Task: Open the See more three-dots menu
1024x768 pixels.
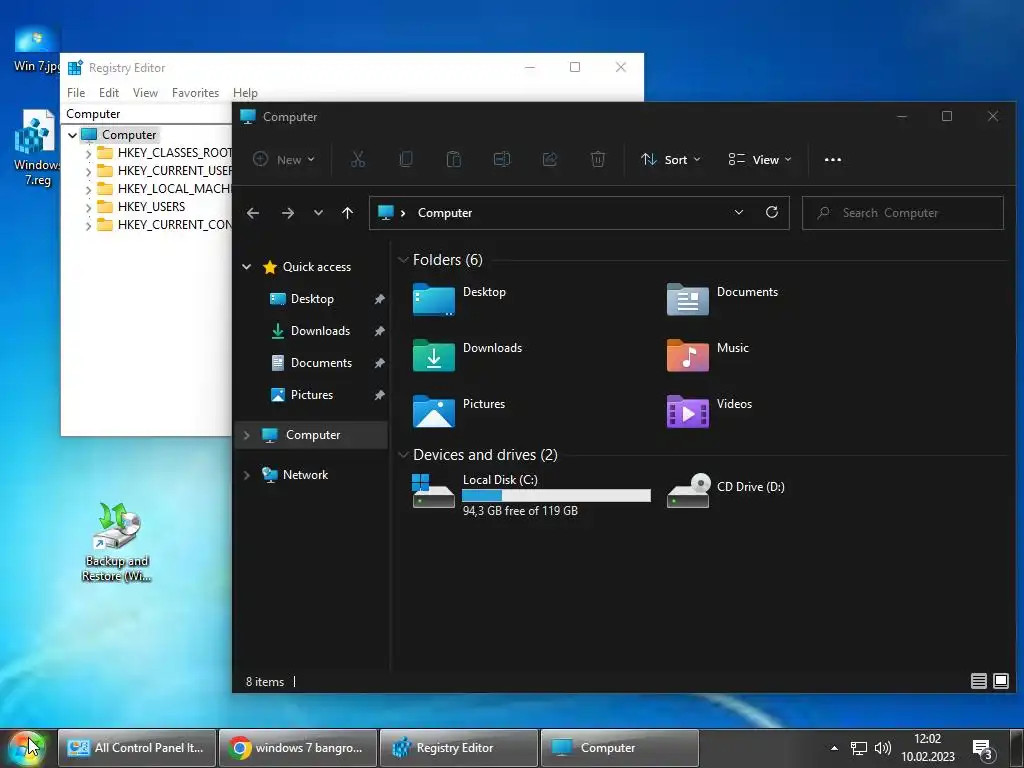Action: tap(833, 159)
